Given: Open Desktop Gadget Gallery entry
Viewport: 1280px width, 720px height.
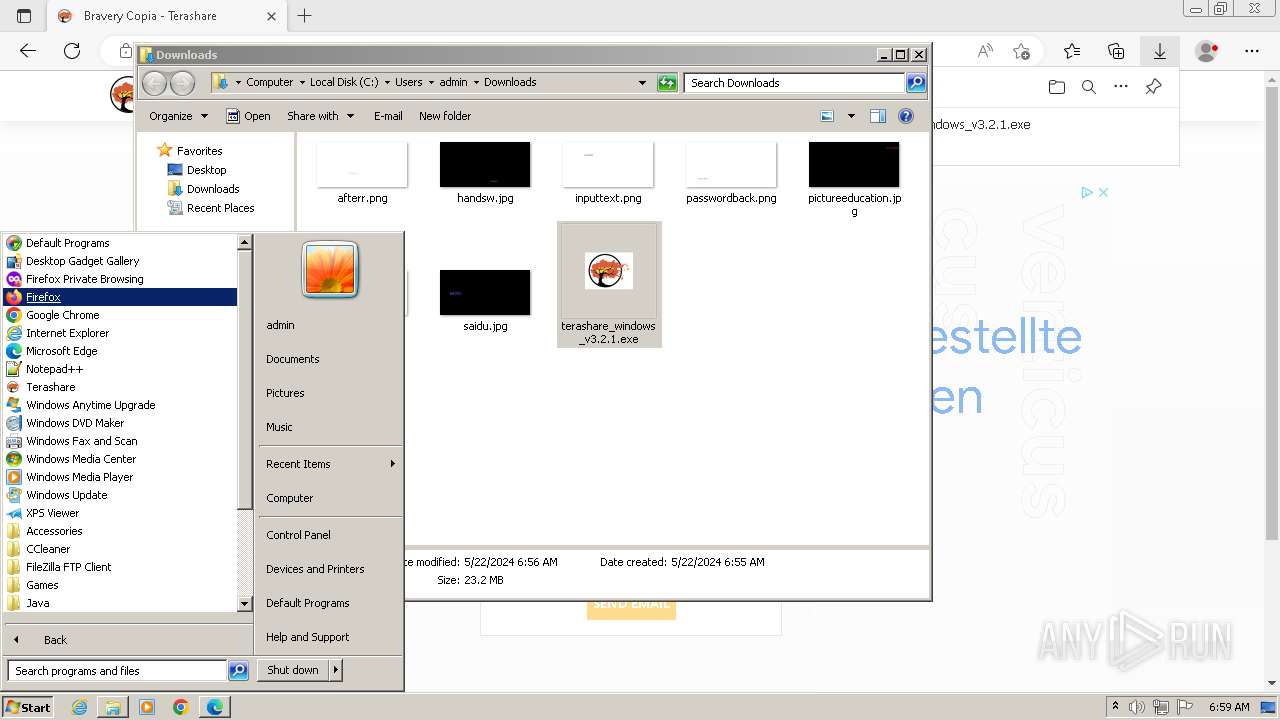Looking at the screenshot, I should tap(120, 261).
